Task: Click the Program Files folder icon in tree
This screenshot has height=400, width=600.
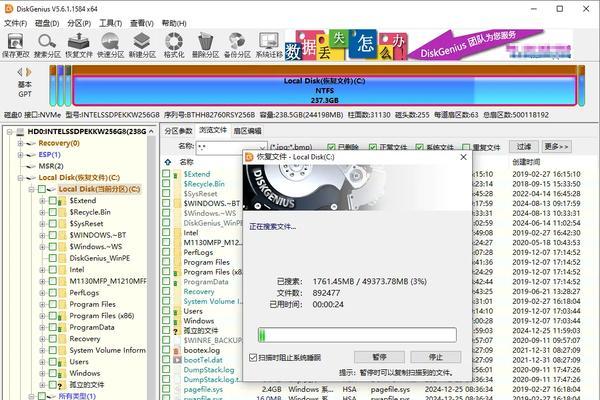Action: (63, 304)
